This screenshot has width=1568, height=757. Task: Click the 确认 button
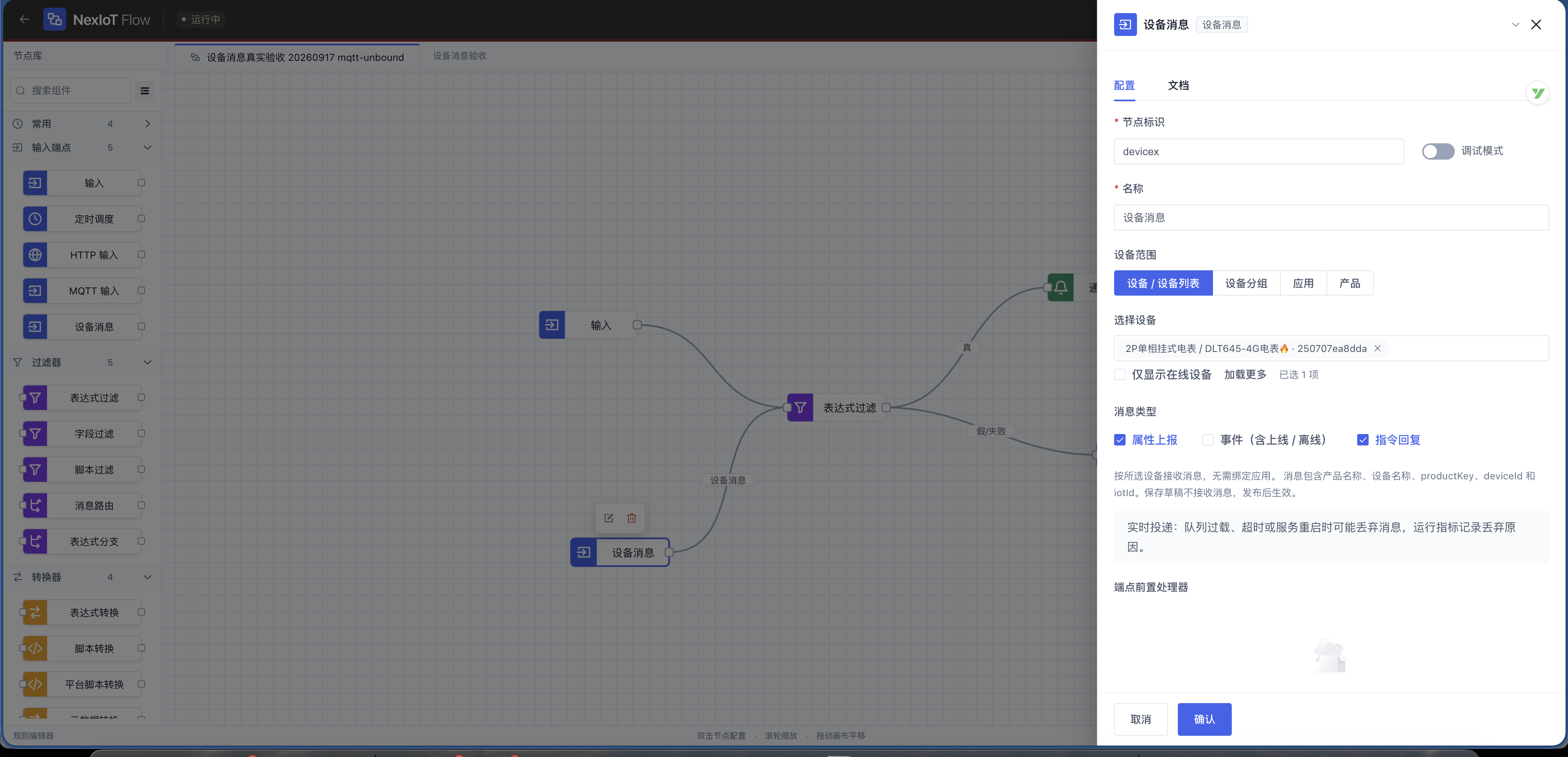click(1204, 719)
